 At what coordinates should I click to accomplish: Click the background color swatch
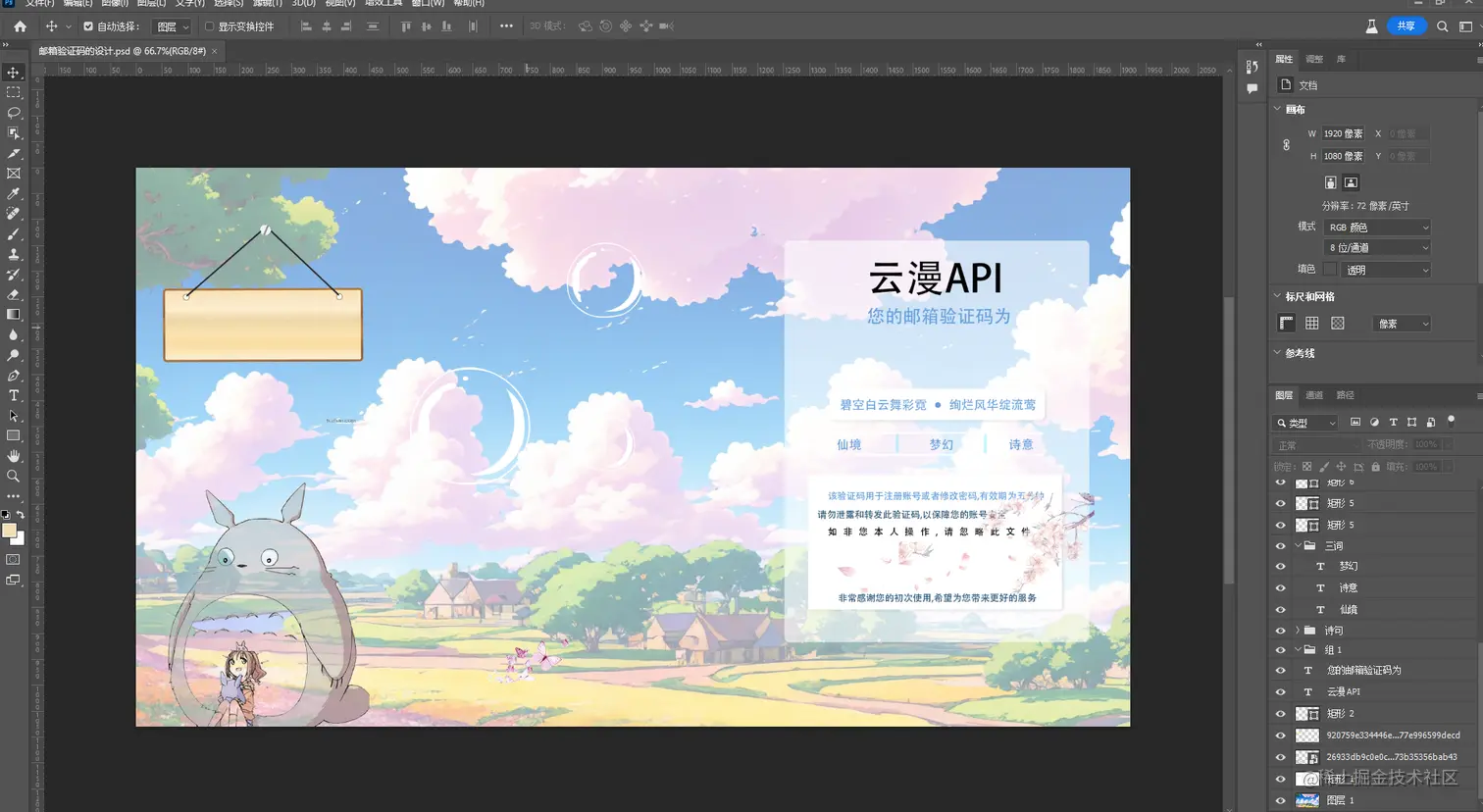click(x=19, y=538)
